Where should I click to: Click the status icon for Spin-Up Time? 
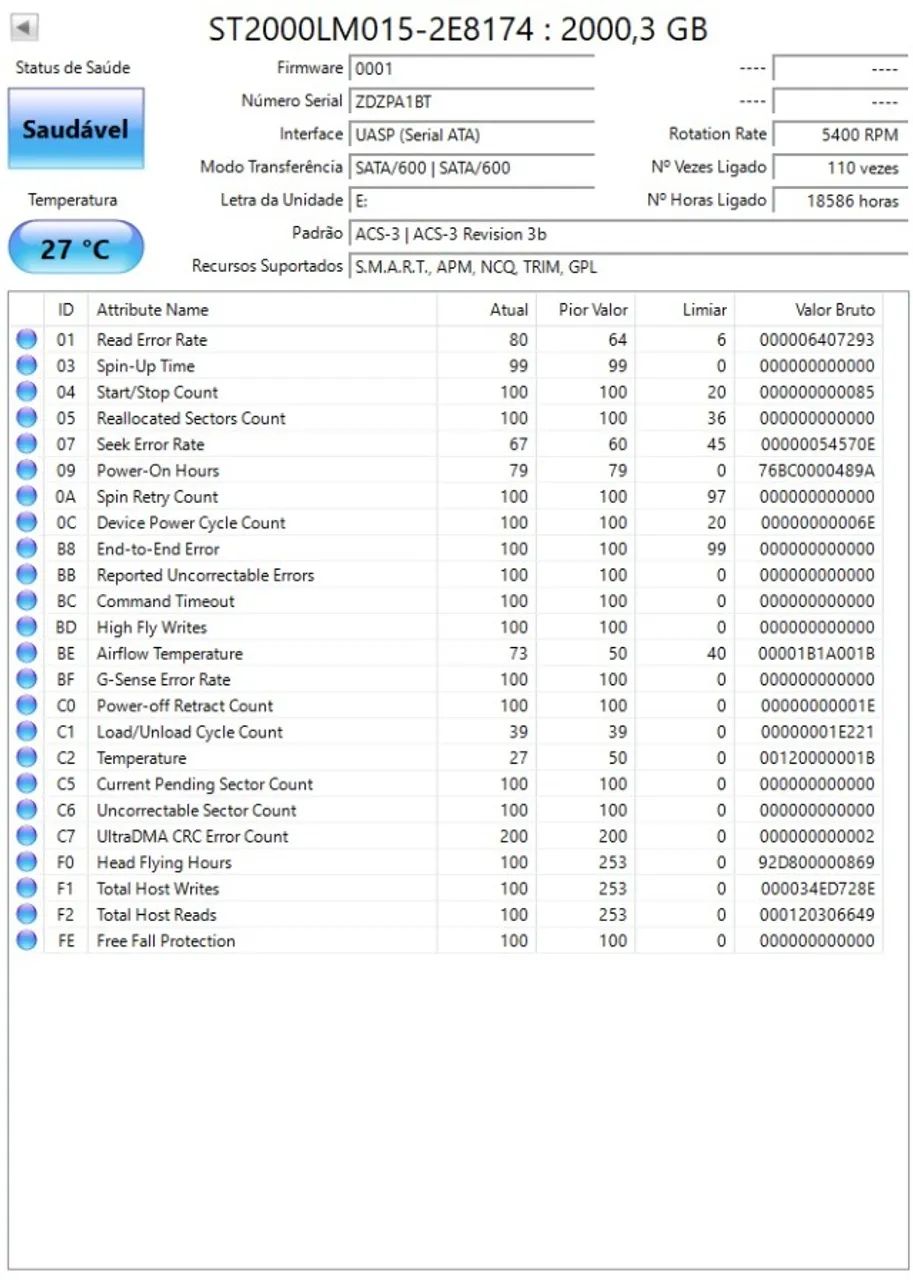[x=27, y=366]
